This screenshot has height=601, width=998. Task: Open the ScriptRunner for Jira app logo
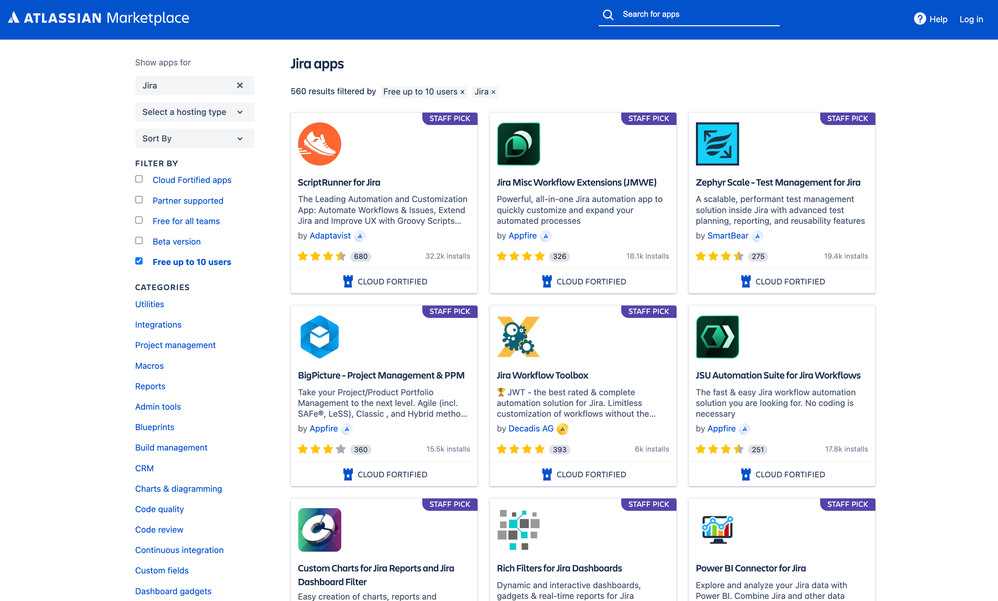tap(319, 144)
